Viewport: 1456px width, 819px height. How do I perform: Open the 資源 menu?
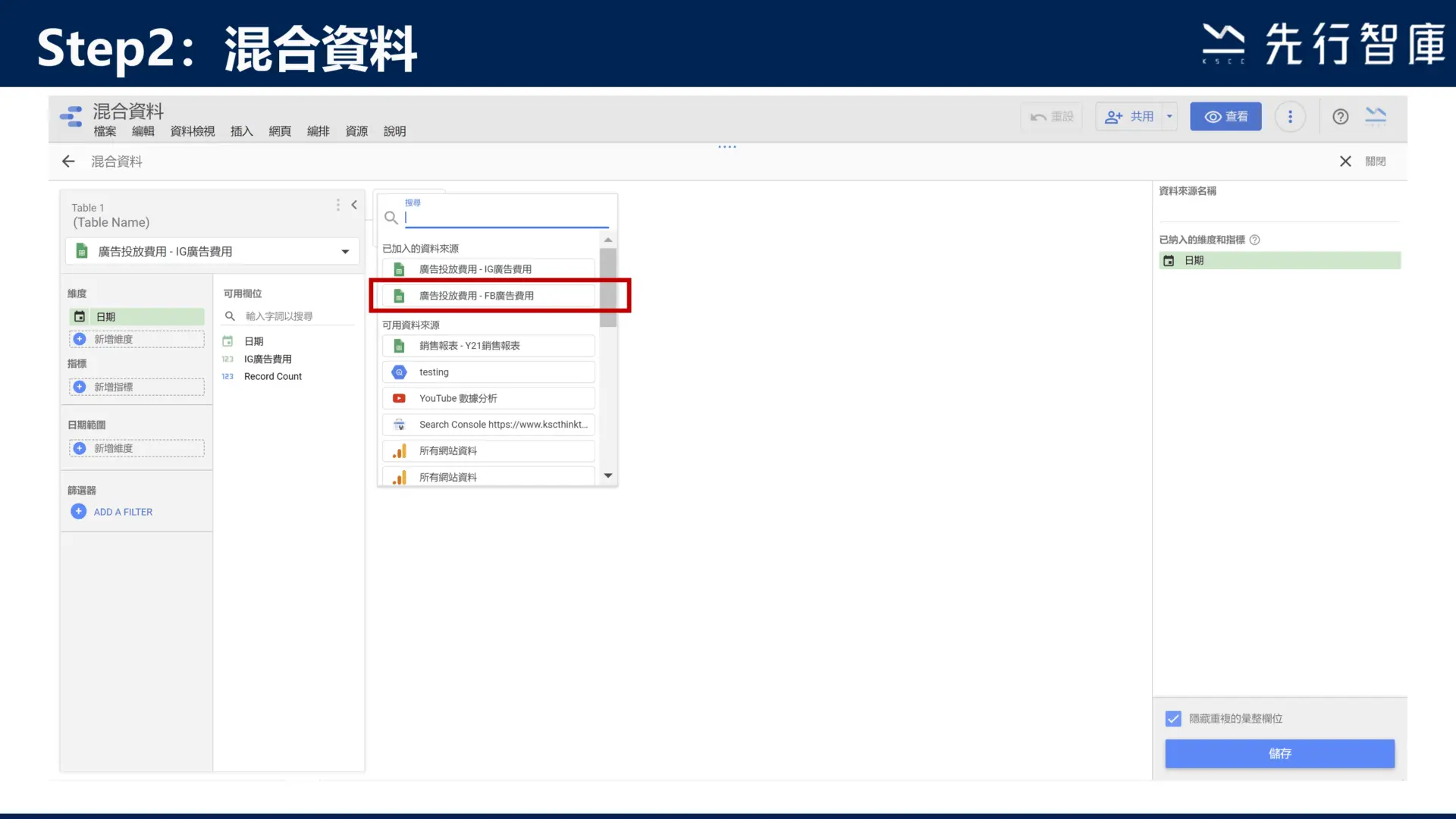356,131
